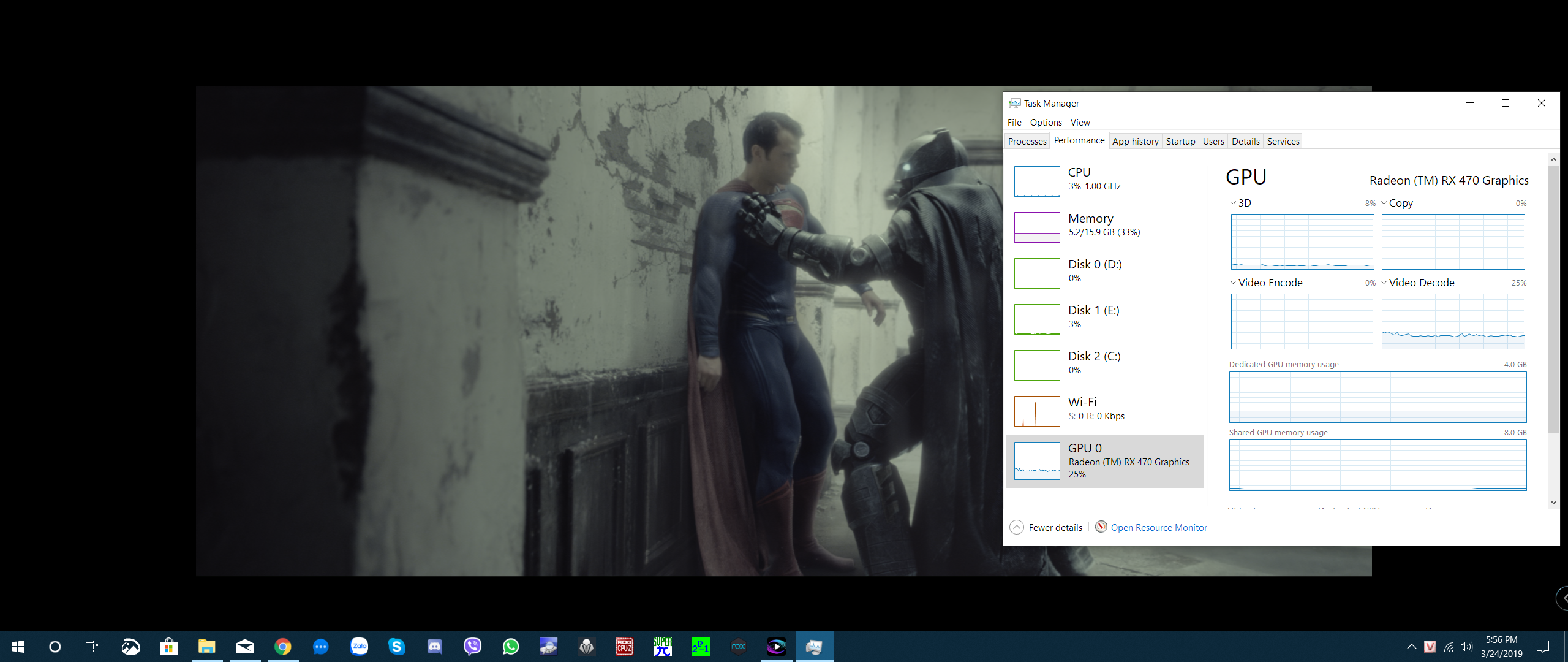Select Disk 0 (D:) in sidebar
The image size is (1568, 662).
coord(1105,273)
